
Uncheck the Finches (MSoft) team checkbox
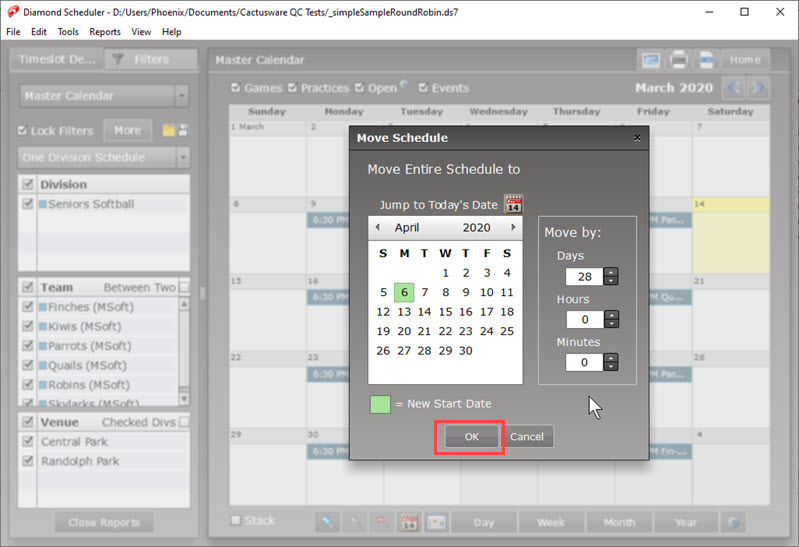pos(28,307)
